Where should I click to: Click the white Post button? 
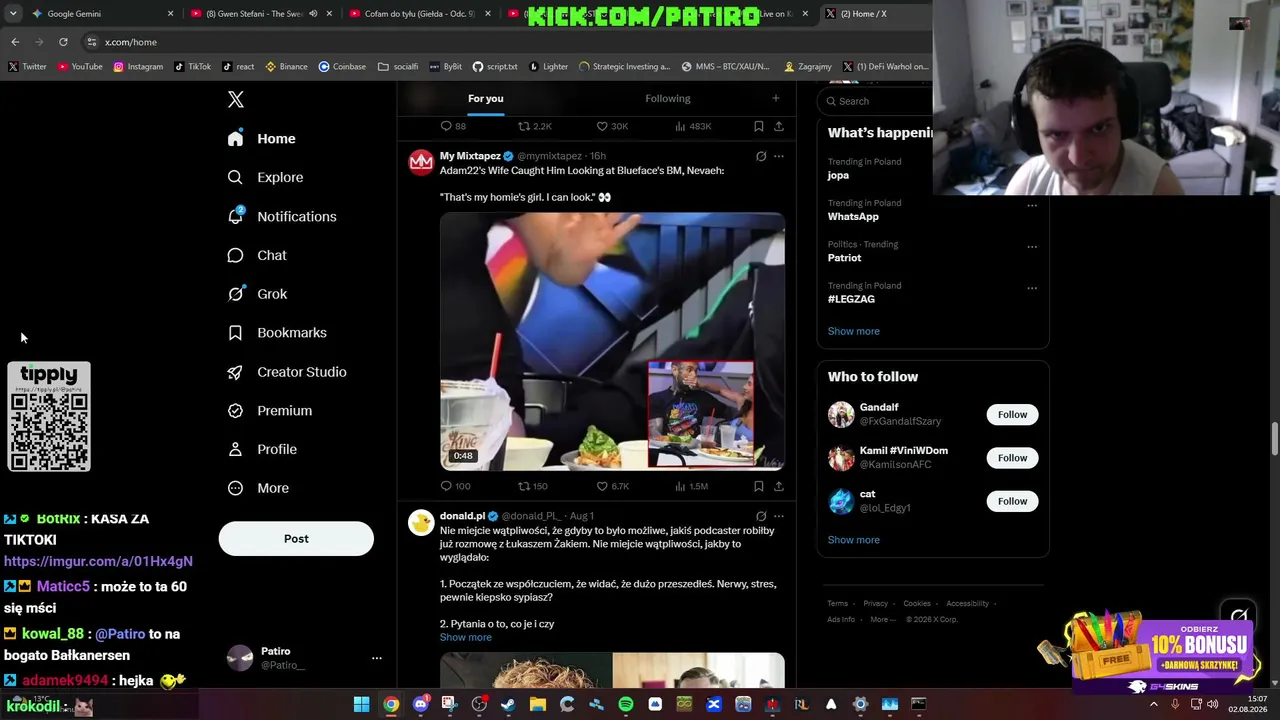tap(296, 539)
